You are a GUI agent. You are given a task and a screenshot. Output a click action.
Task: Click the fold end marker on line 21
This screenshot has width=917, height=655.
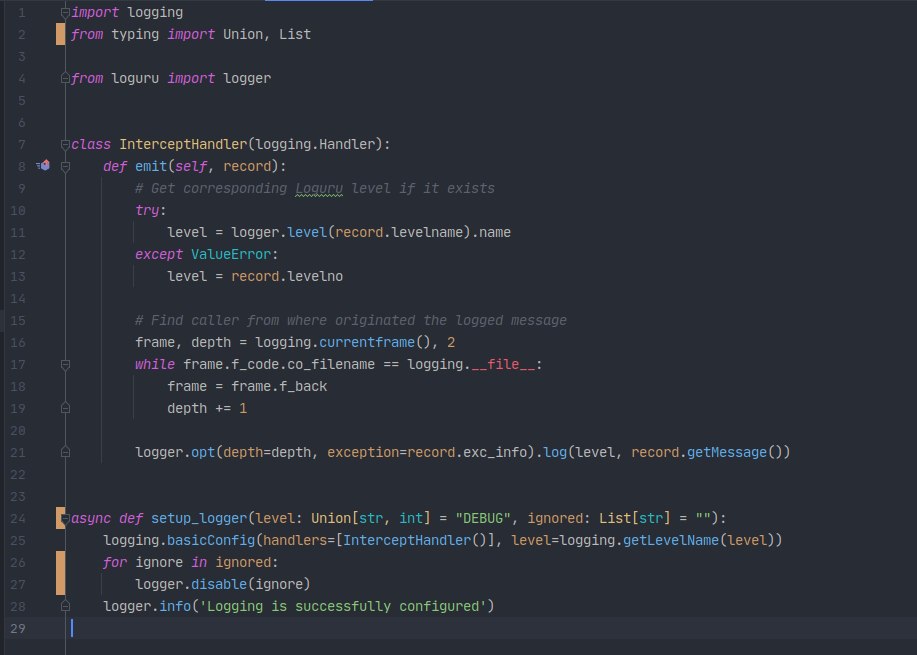click(66, 453)
